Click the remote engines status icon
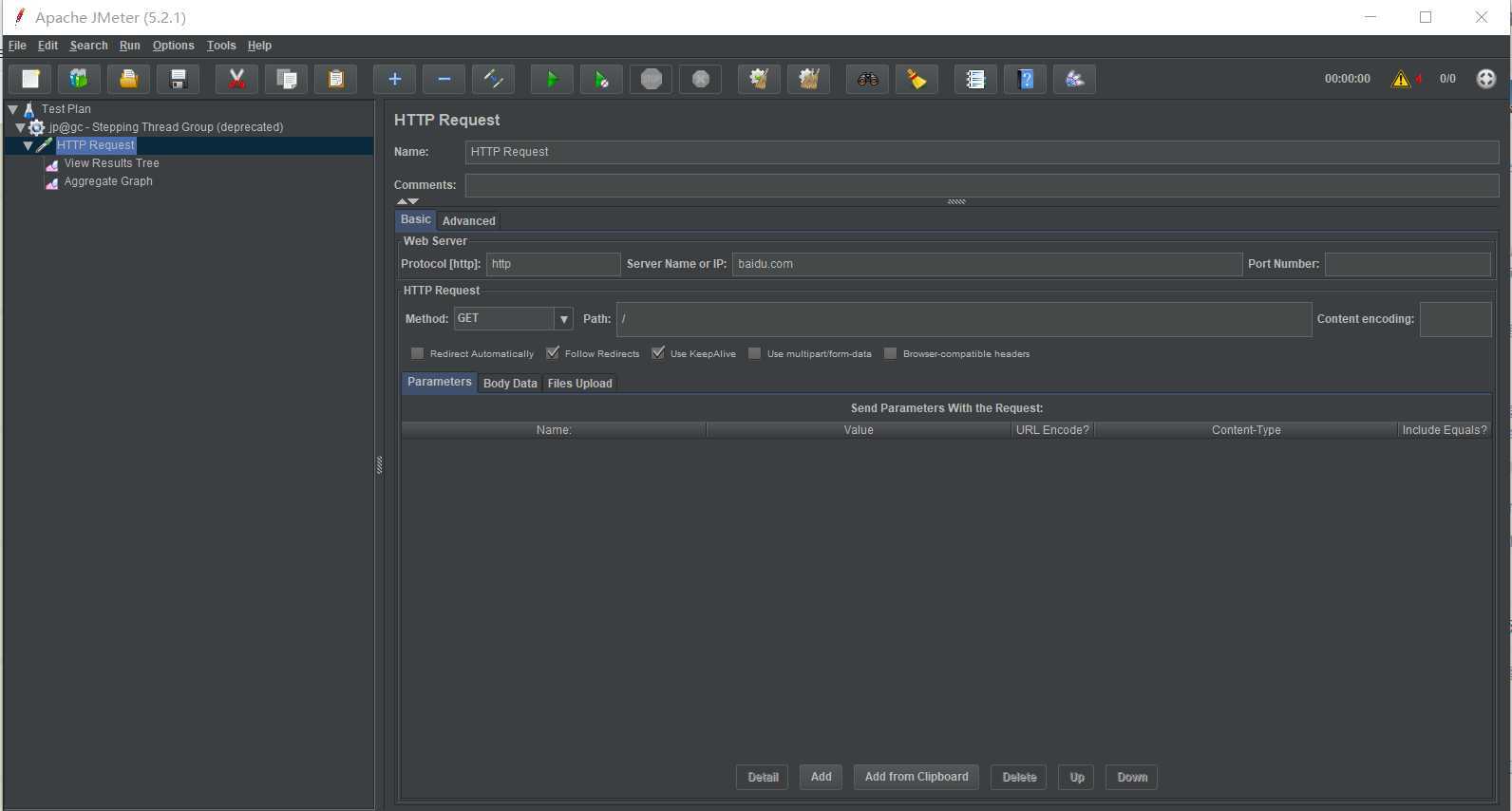 point(1486,79)
